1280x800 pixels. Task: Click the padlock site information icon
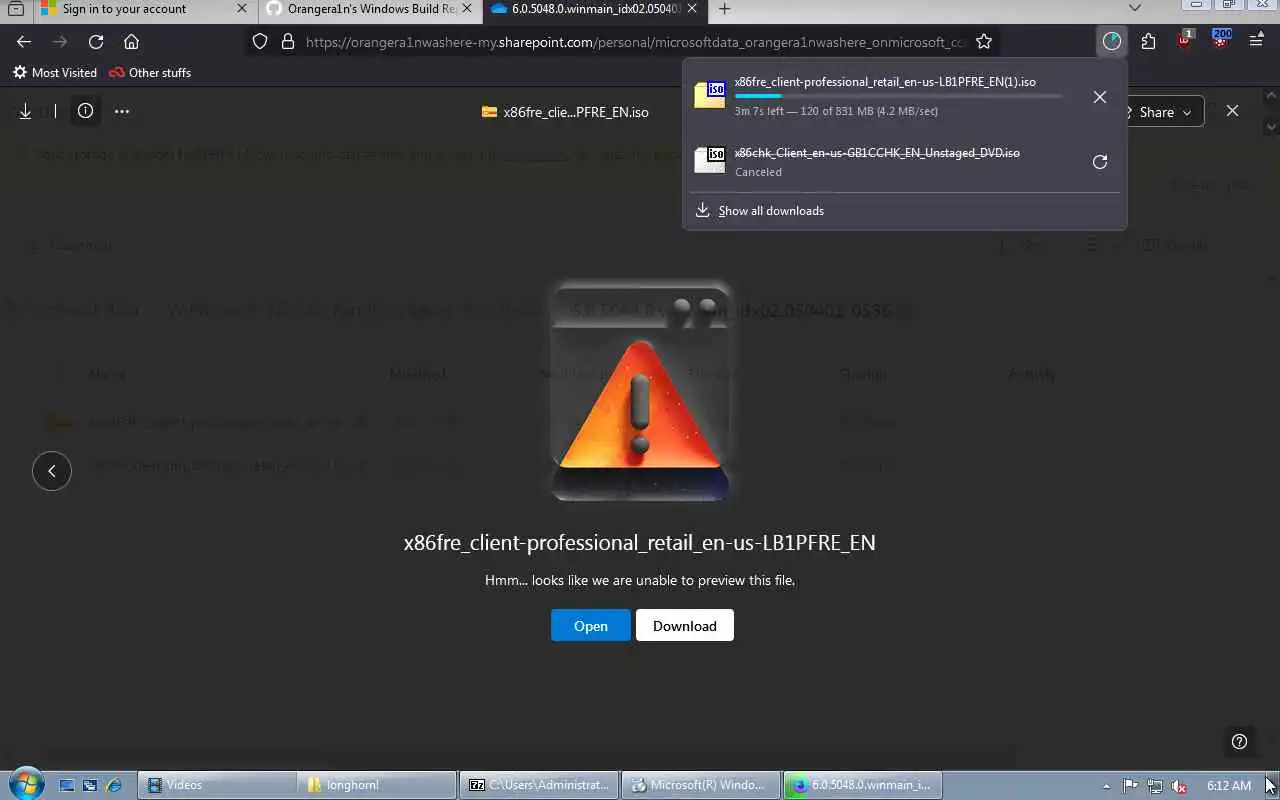pyautogui.click(x=288, y=42)
